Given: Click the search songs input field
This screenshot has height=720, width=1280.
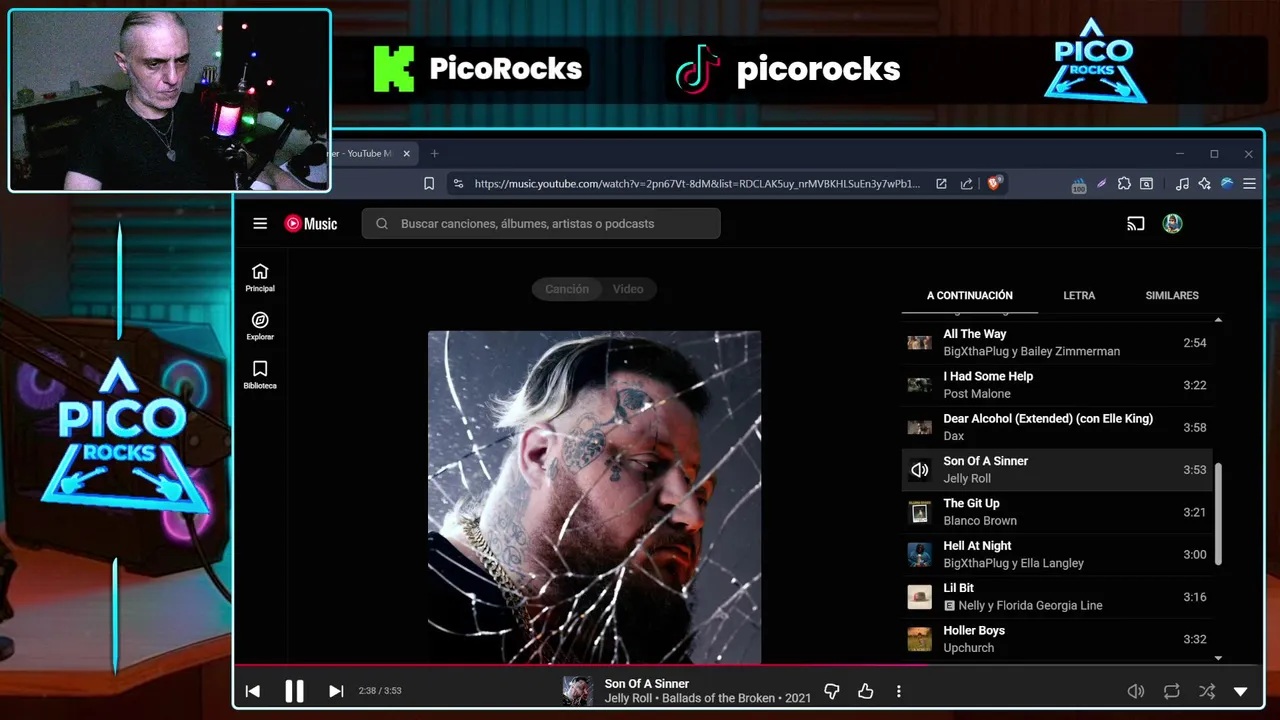Looking at the screenshot, I should tap(541, 224).
